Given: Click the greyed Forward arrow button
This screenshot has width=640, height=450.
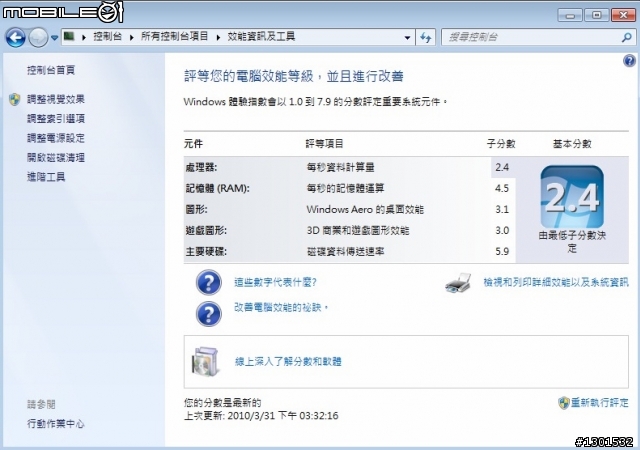Looking at the screenshot, I should click(38, 38).
